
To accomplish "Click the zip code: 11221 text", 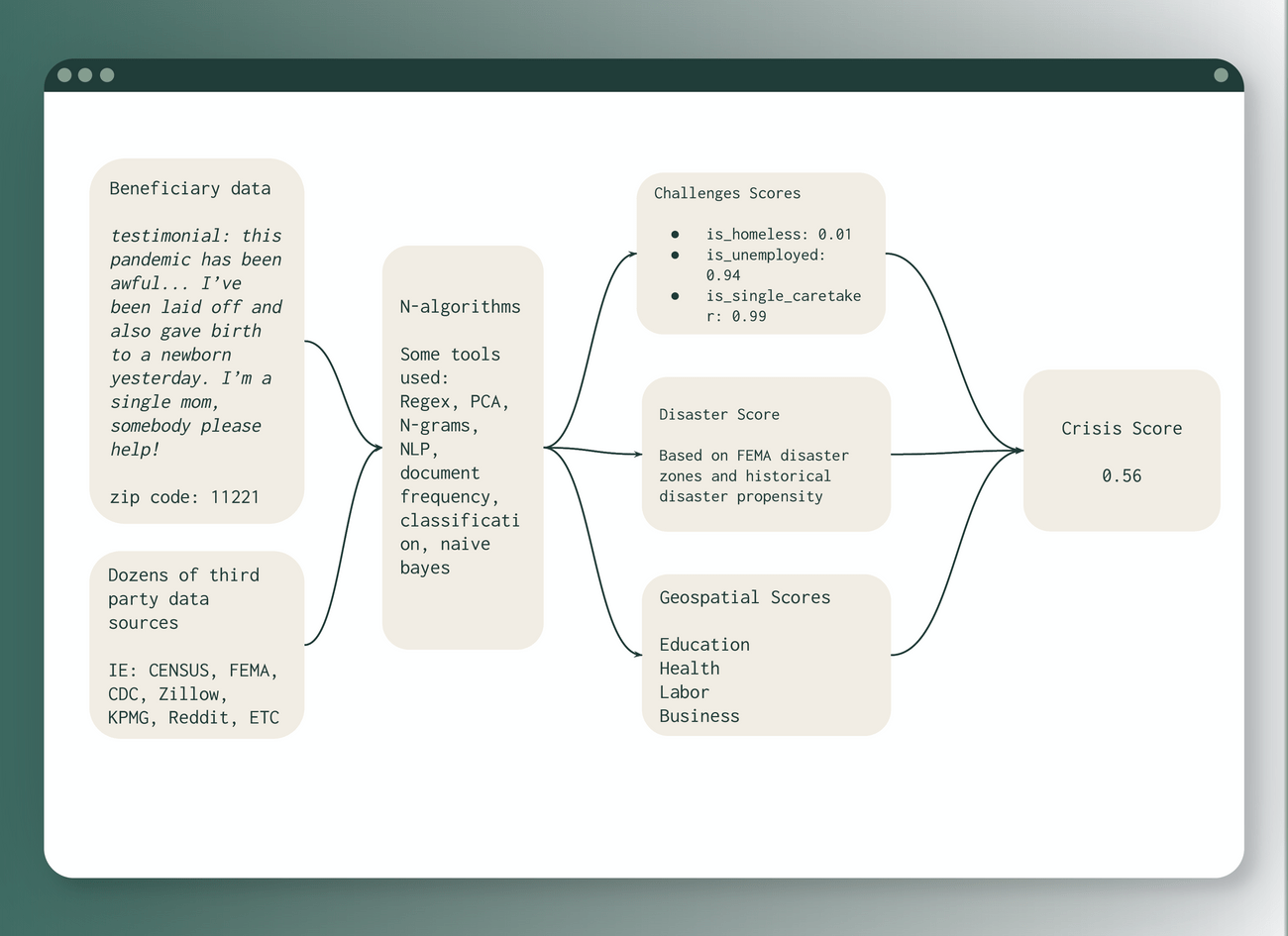I will point(184,497).
